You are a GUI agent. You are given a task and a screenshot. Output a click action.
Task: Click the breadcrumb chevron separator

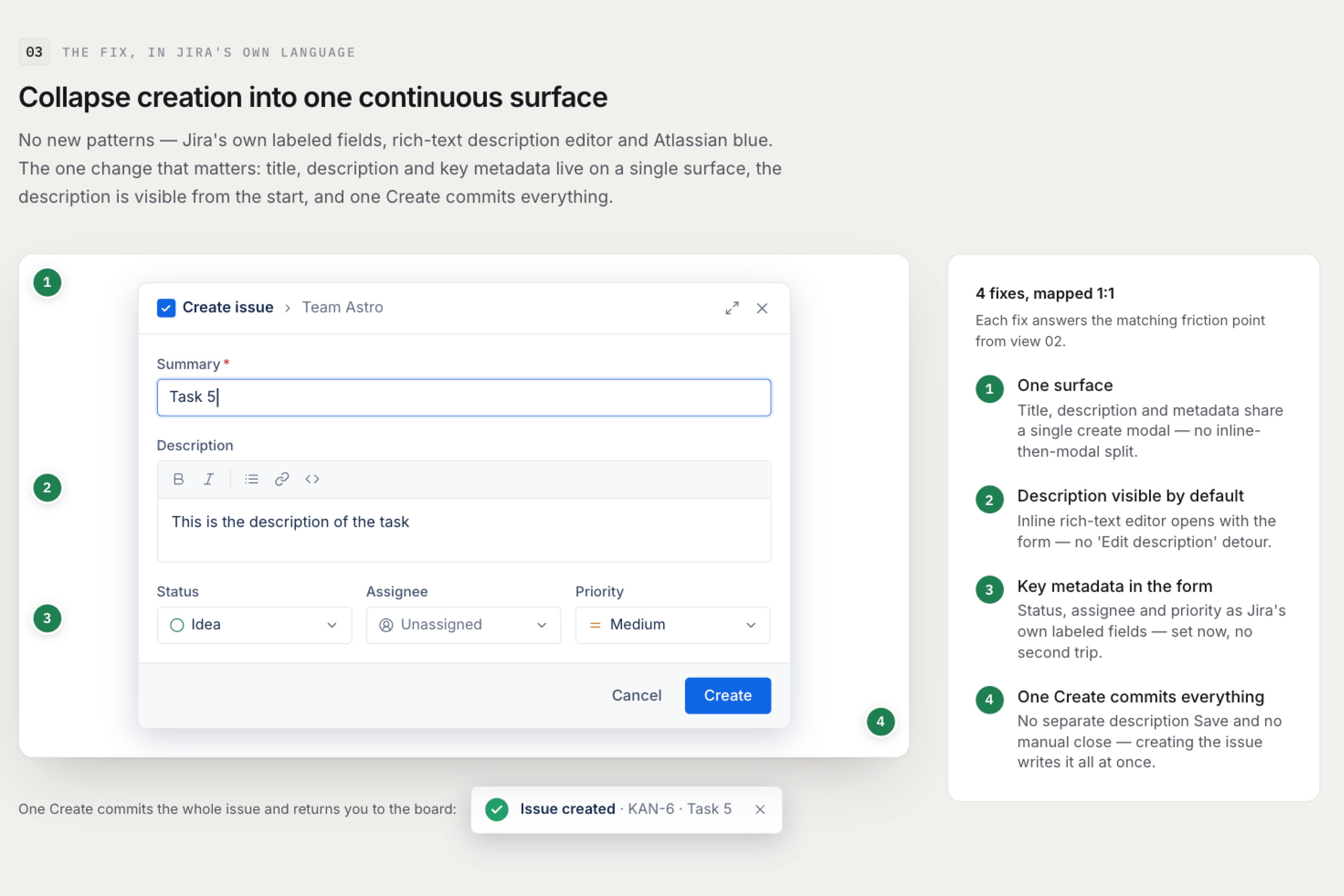click(287, 308)
